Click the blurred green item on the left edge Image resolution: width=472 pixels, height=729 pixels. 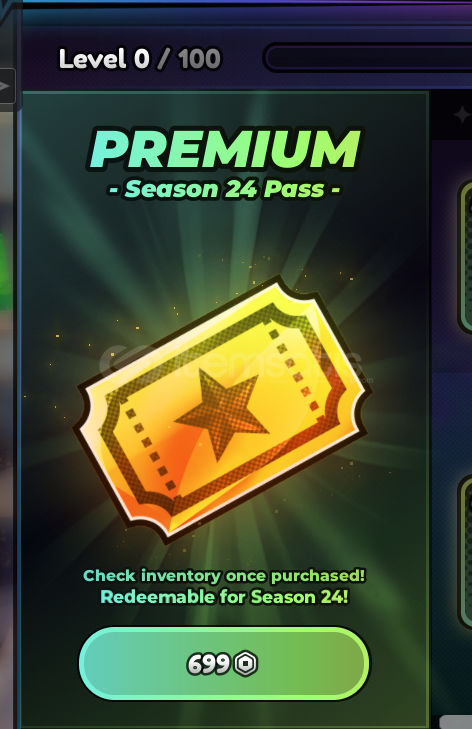6,272
